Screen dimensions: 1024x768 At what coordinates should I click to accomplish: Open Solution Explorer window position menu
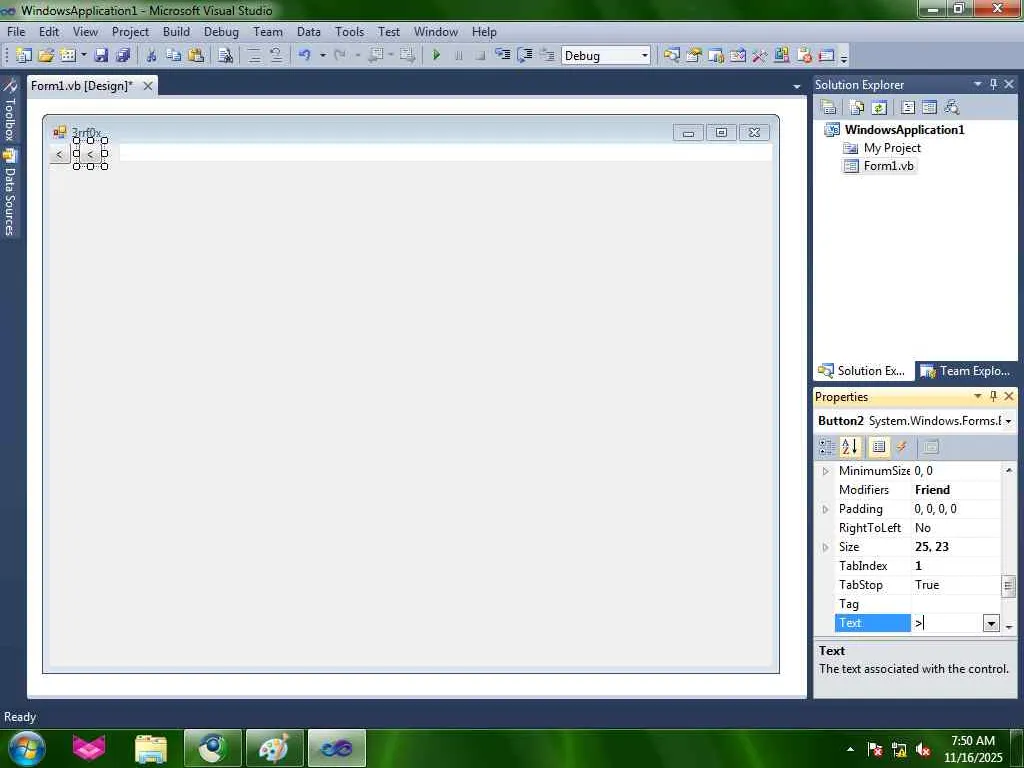click(x=978, y=84)
